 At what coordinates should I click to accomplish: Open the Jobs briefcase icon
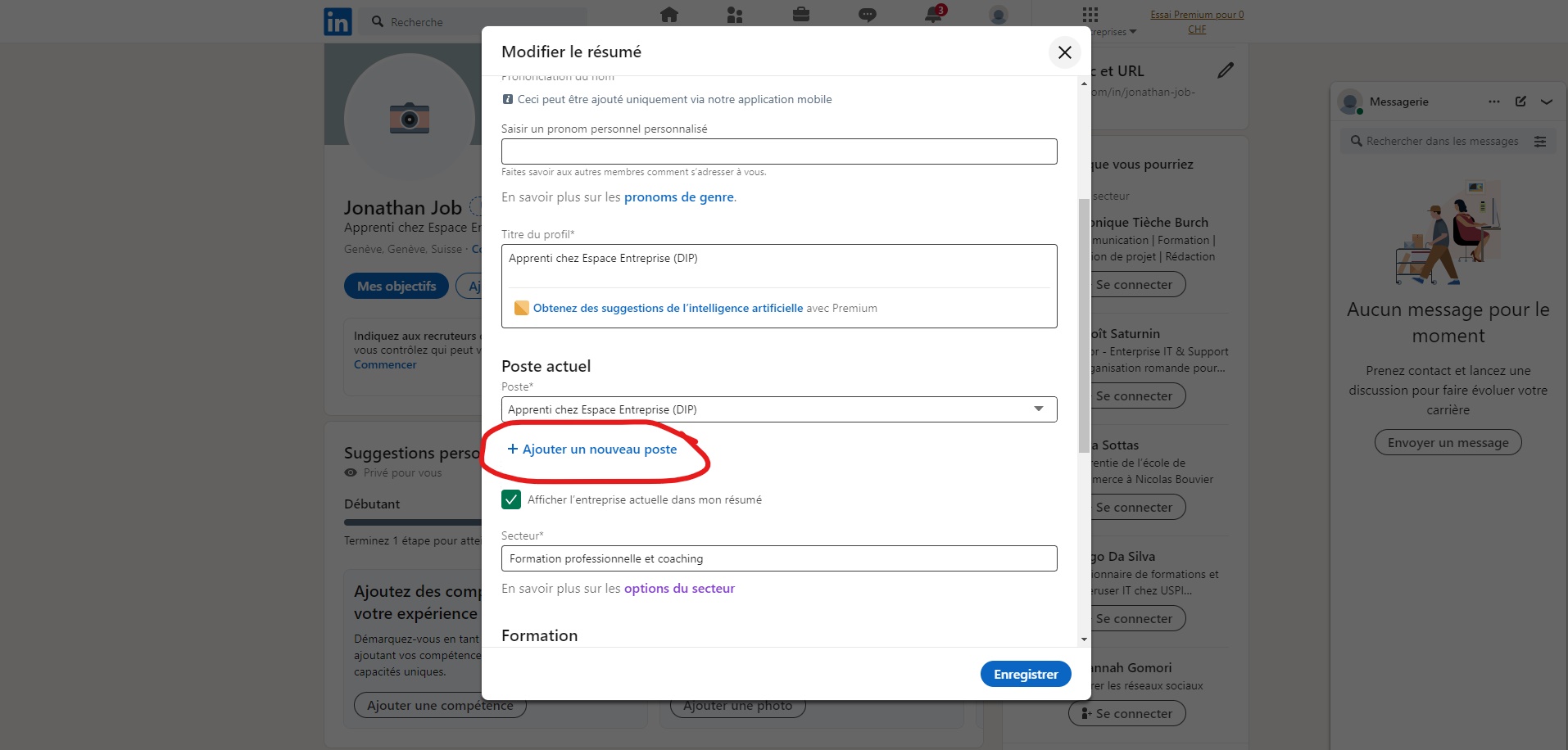pyautogui.click(x=801, y=15)
